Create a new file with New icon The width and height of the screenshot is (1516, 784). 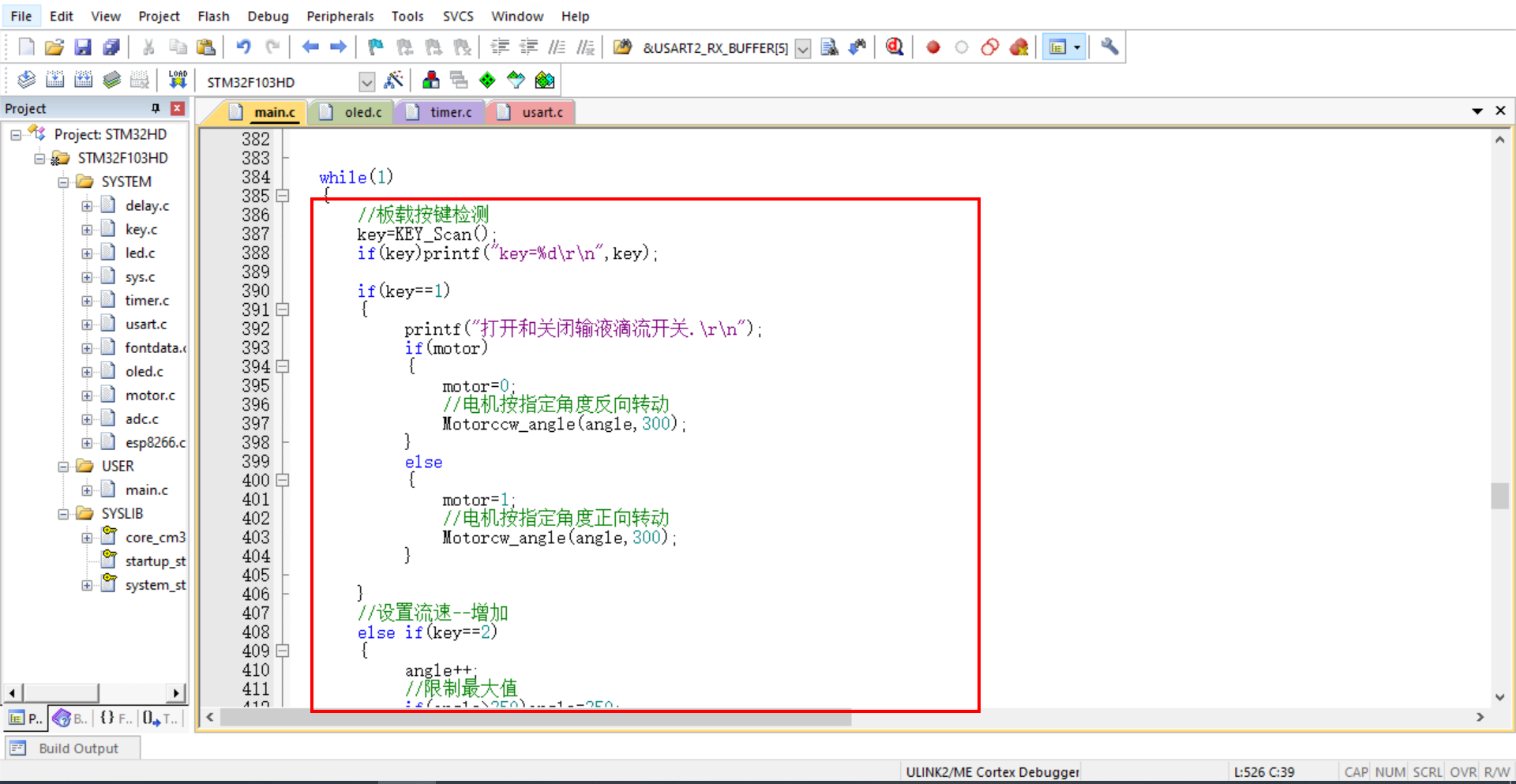click(27, 47)
